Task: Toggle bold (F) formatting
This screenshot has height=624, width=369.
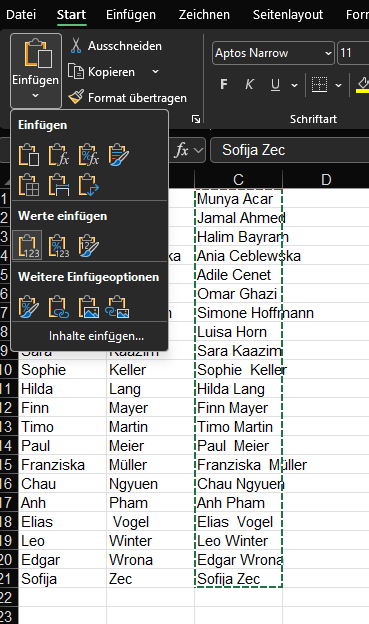Action: pos(224,84)
